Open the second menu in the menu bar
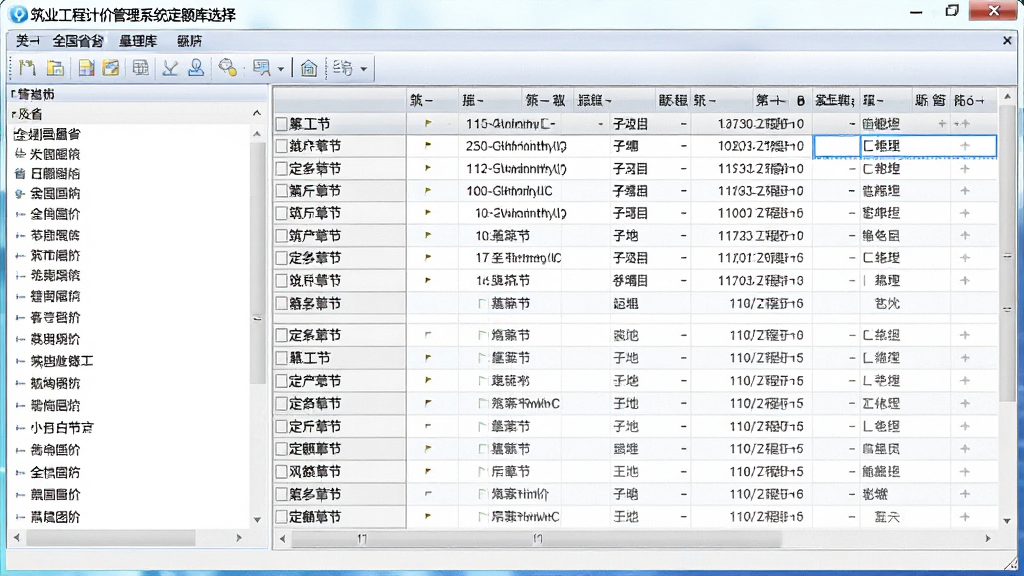 coord(78,41)
